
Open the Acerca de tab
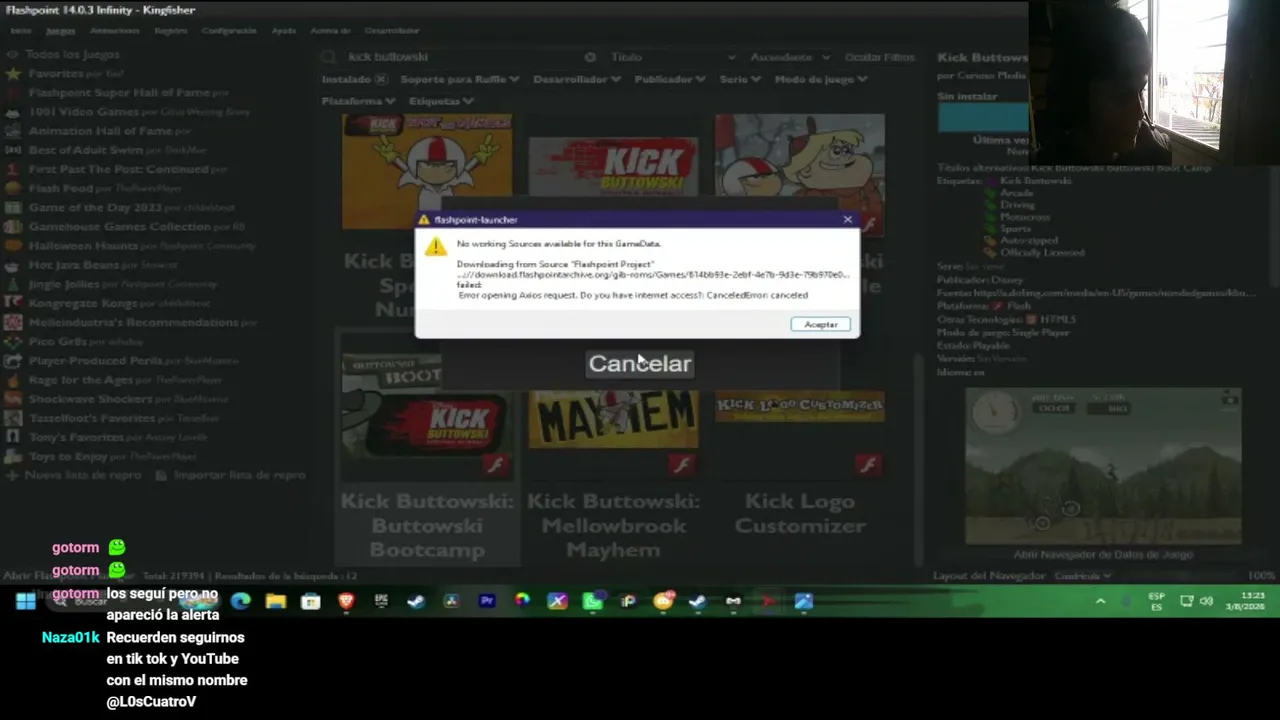coord(331,31)
